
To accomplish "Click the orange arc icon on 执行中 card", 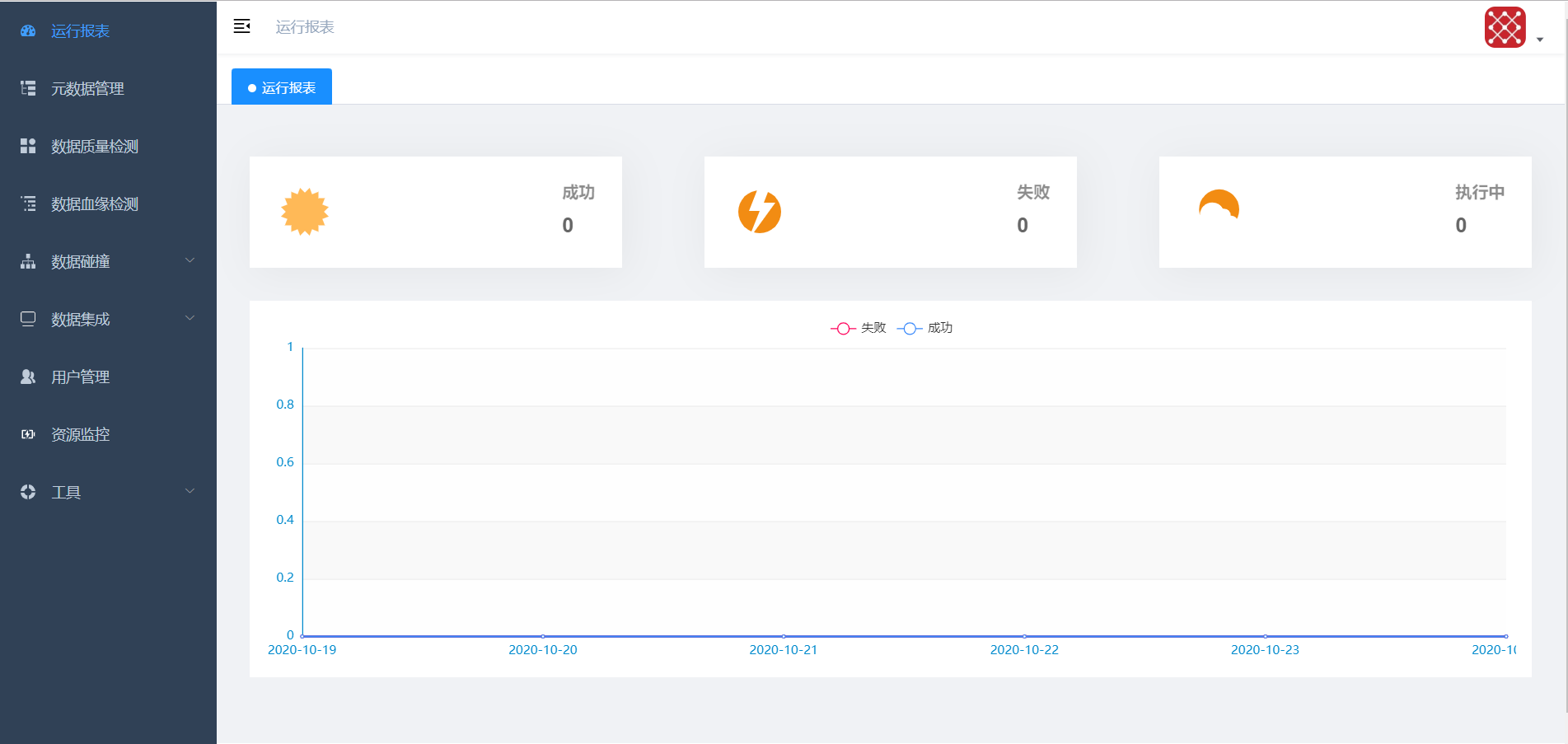I will pos(1219,204).
